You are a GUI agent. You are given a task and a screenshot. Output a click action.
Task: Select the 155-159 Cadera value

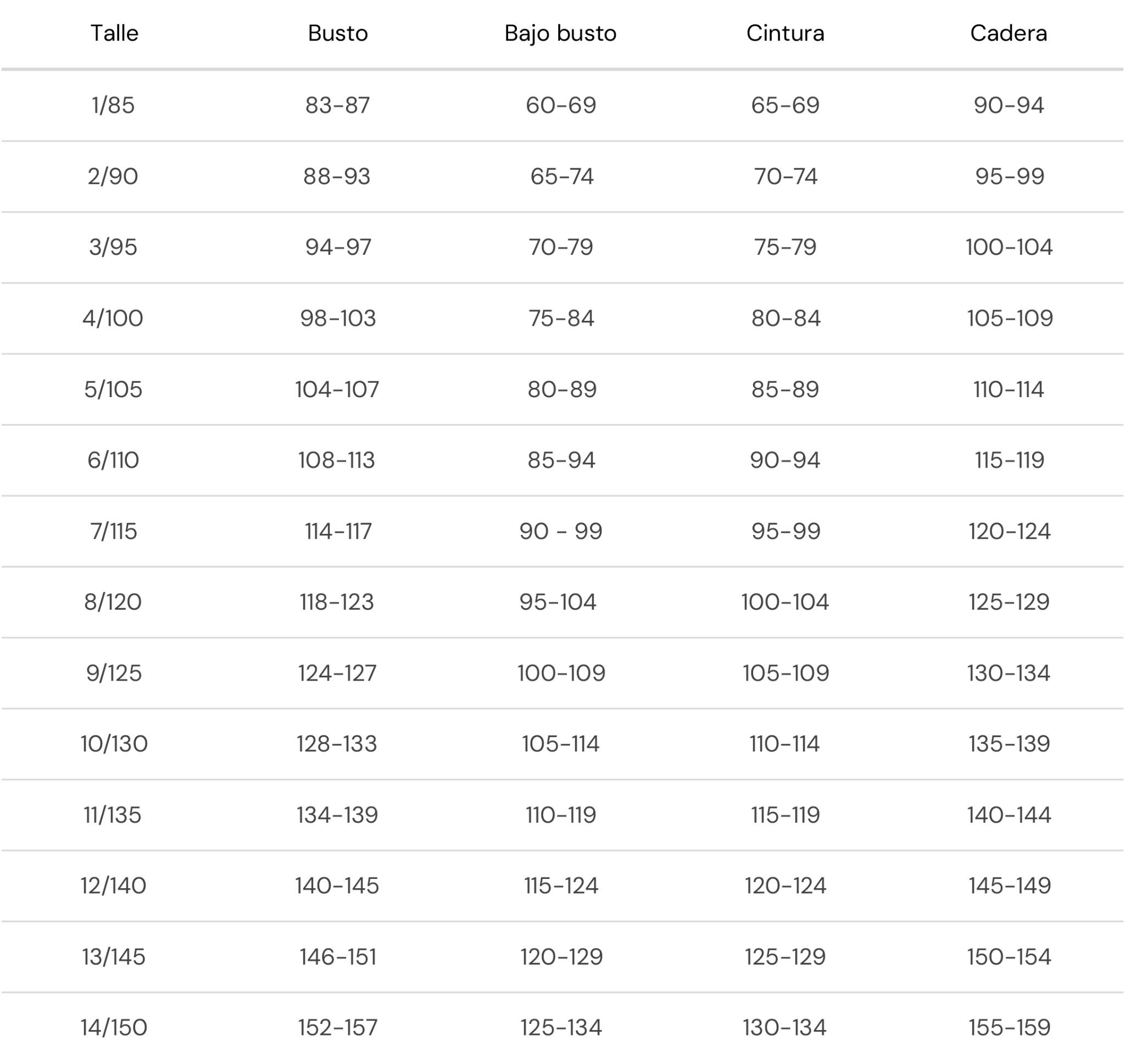point(1010,1027)
